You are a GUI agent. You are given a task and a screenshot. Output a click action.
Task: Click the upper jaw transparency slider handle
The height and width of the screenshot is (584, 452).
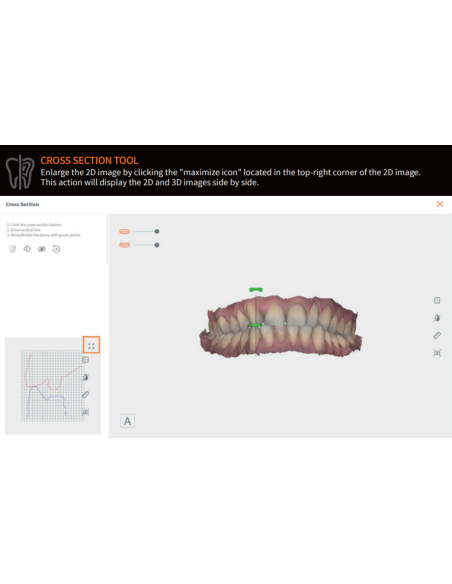tap(157, 231)
